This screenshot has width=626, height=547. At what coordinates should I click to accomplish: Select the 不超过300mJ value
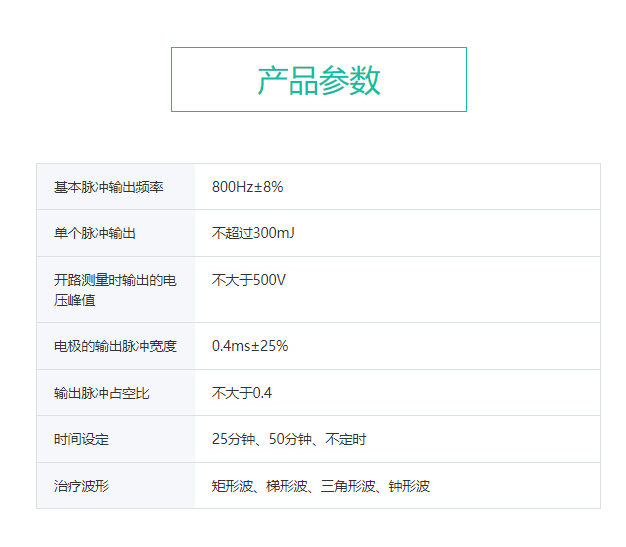tap(253, 233)
